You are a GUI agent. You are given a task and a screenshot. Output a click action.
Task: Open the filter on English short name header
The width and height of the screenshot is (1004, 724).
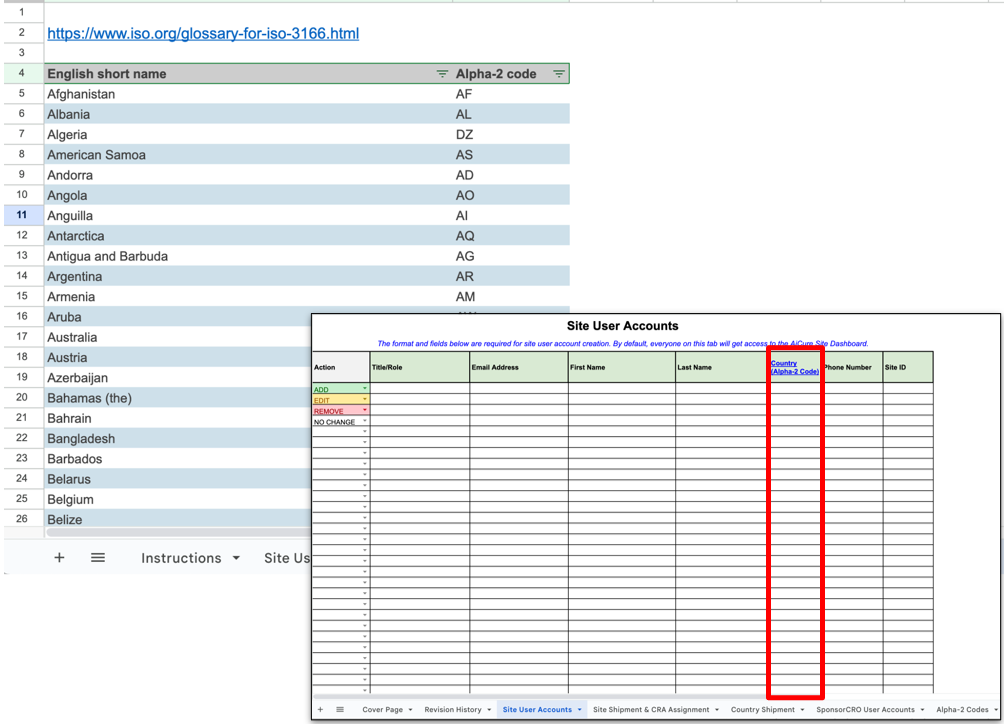[441, 73]
